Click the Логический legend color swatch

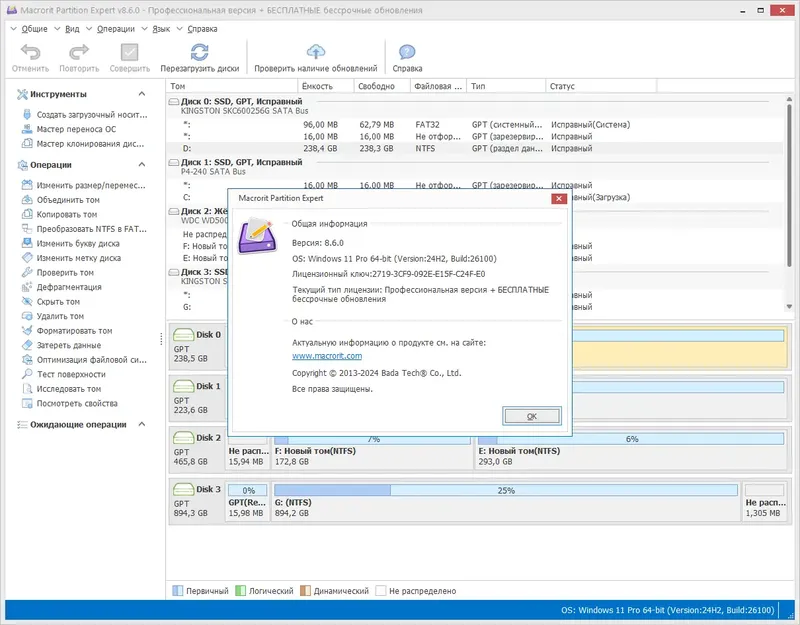click(x=240, y=591)
